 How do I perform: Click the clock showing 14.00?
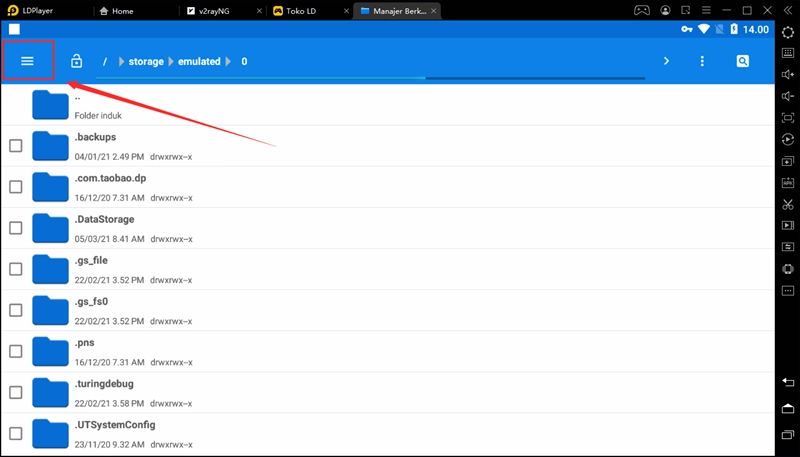(x=756, y=30)
